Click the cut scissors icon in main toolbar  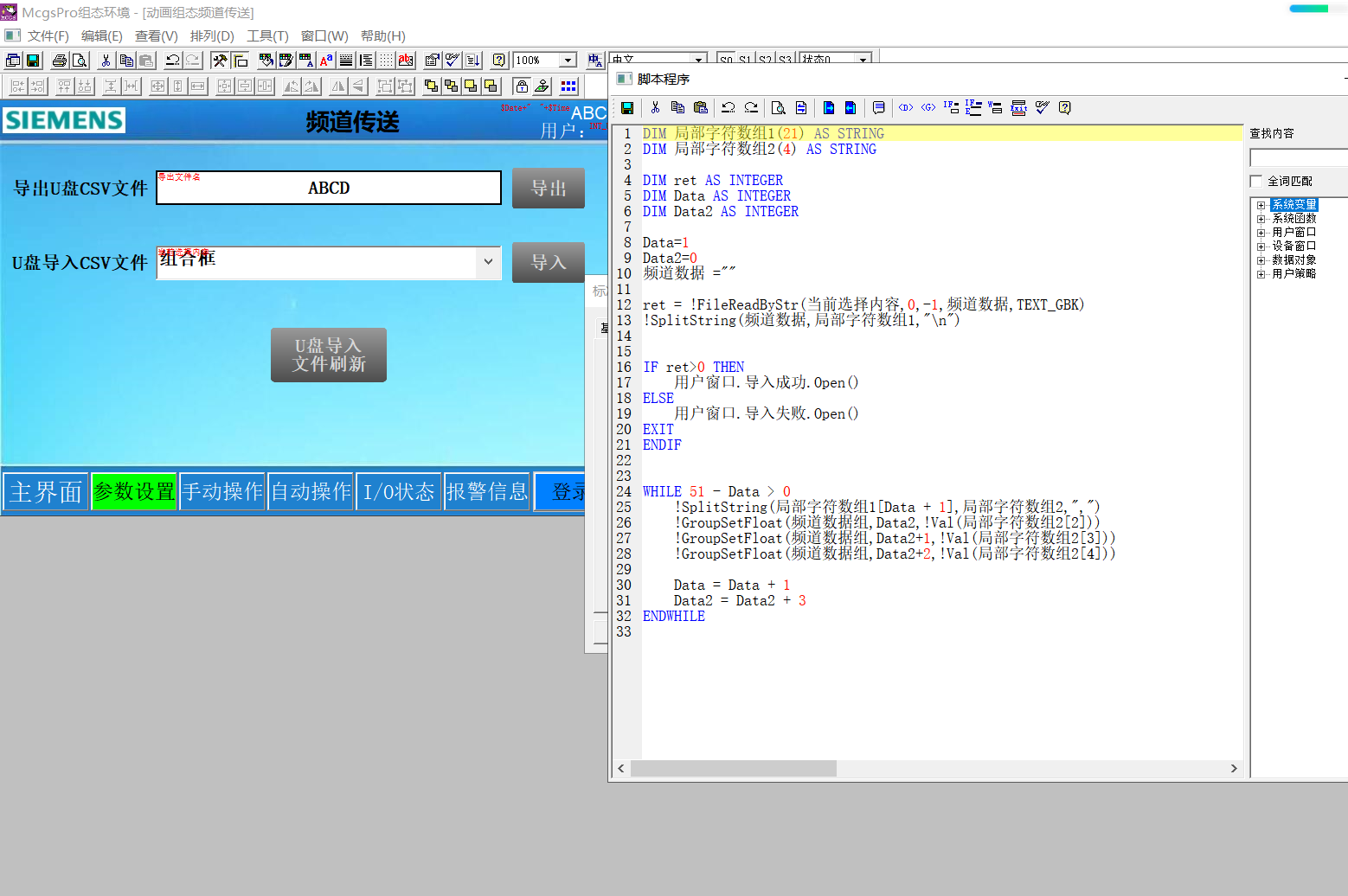coord(106,61)
